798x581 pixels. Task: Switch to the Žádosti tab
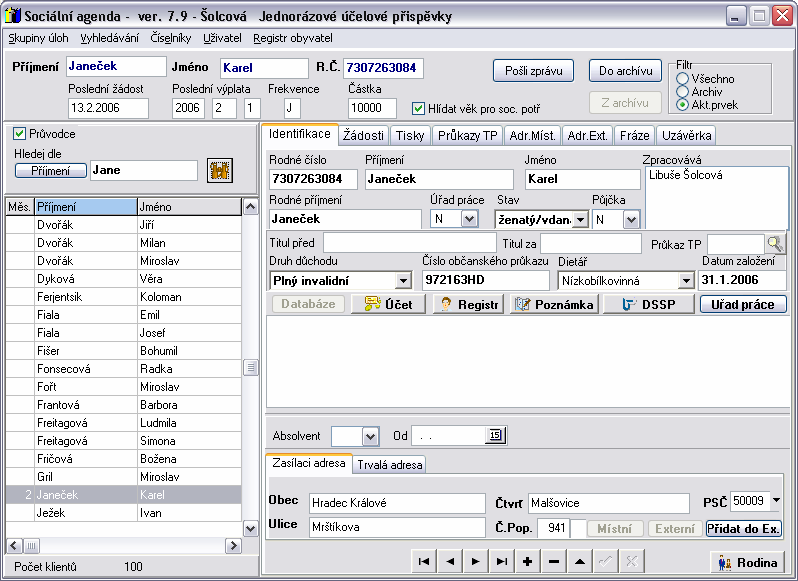pyautogui.click(x=363, y=135)
